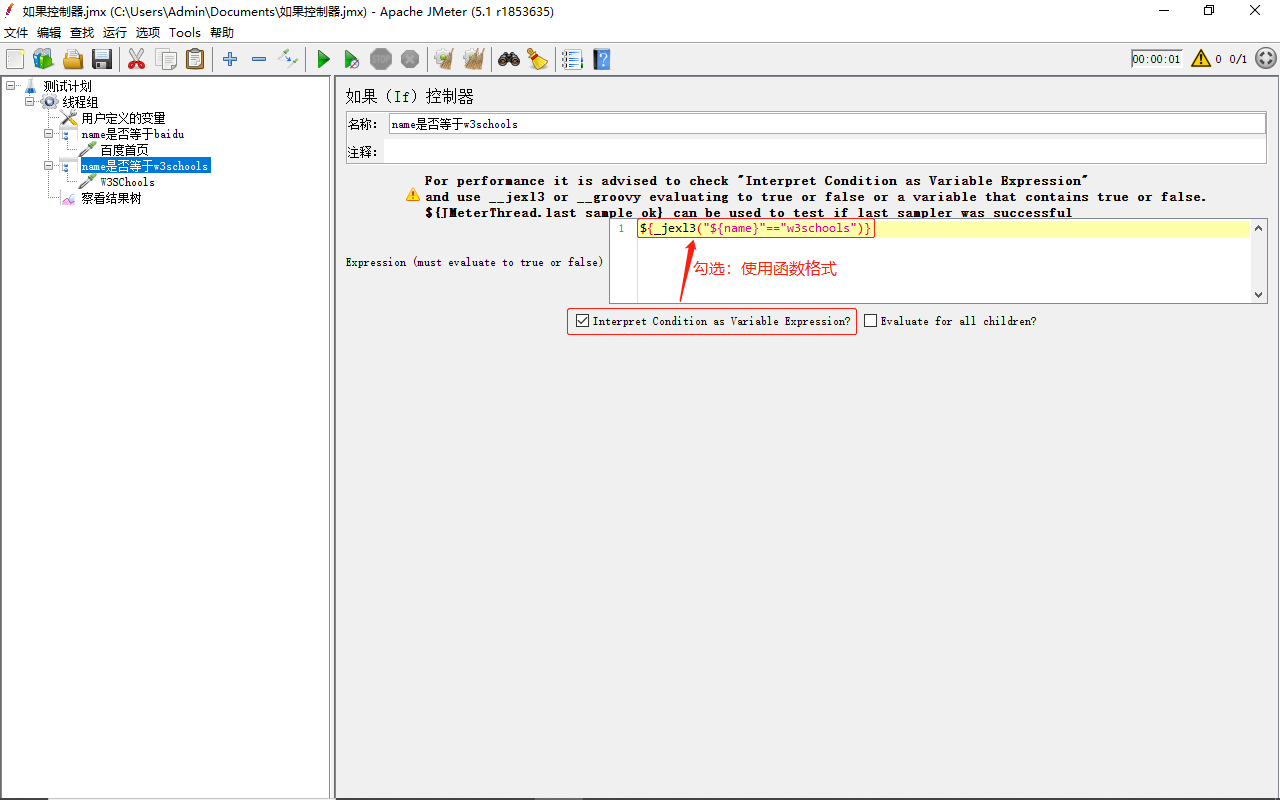Click the 注释 comments input field
This screenshot has width=1280, height=800.
[827, 152]
